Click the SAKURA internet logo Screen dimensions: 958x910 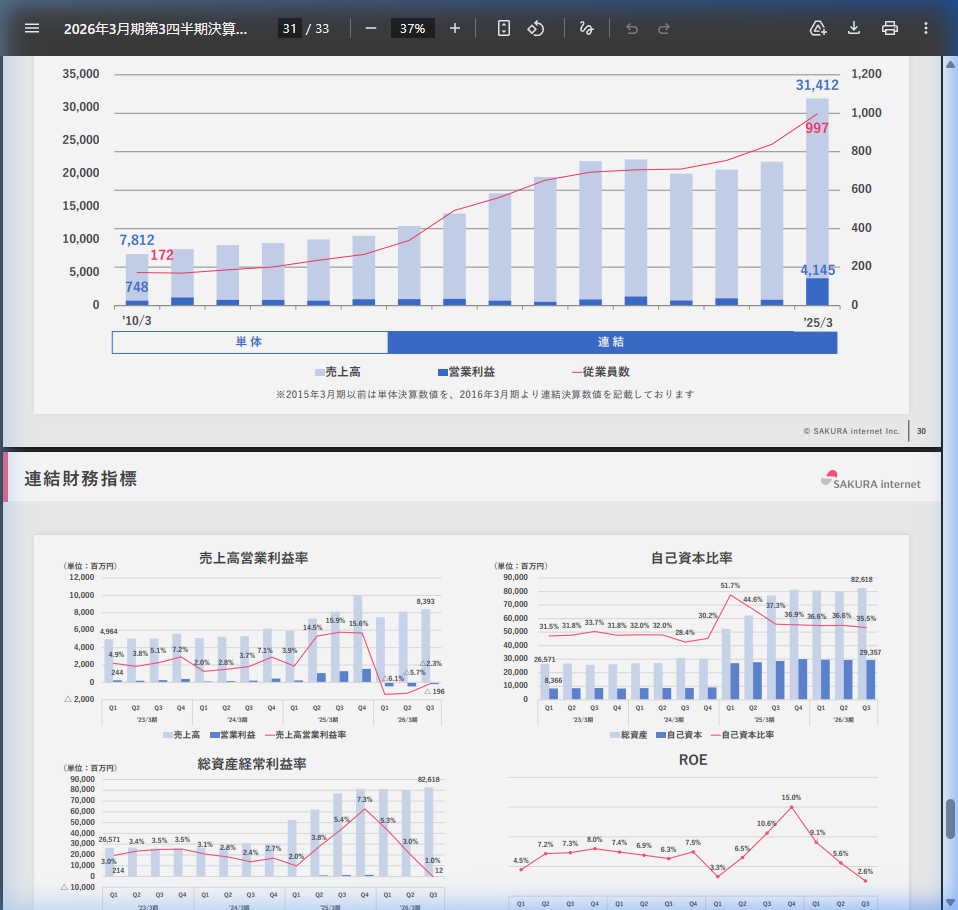[x=870, y=481]
